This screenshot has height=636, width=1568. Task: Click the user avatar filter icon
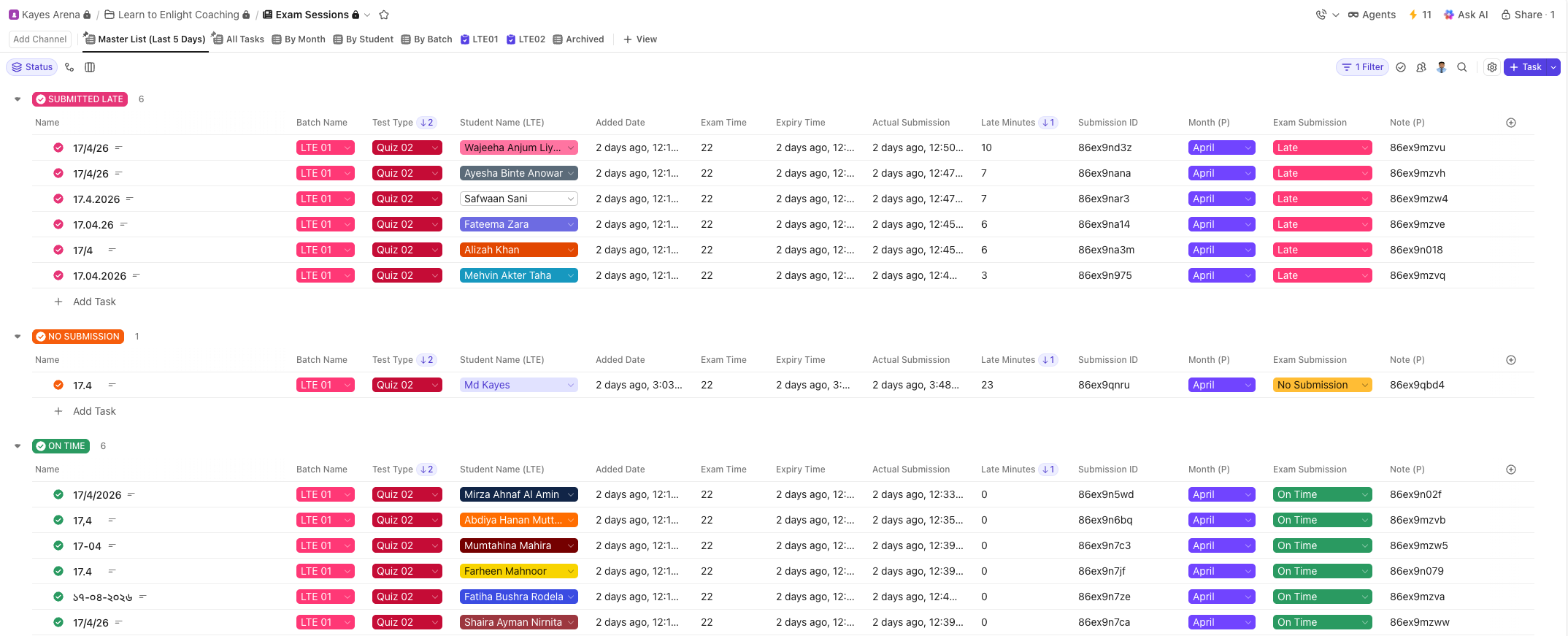click(x=1442, y=67)
